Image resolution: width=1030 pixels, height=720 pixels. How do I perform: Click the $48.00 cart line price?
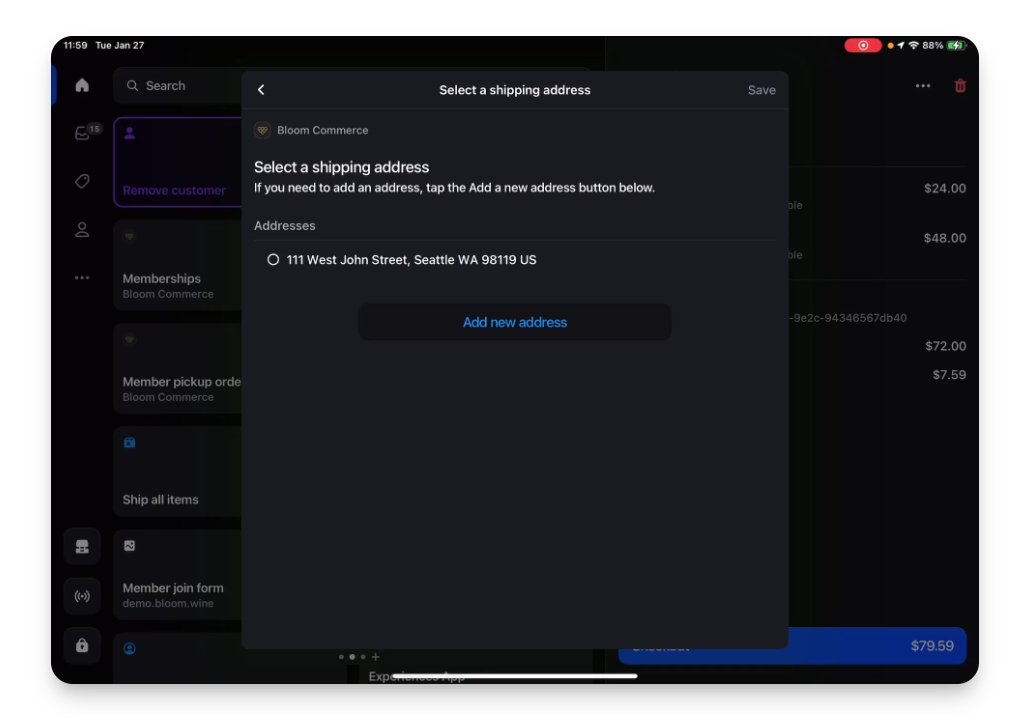pyautogui.click(x=945, y=238)
